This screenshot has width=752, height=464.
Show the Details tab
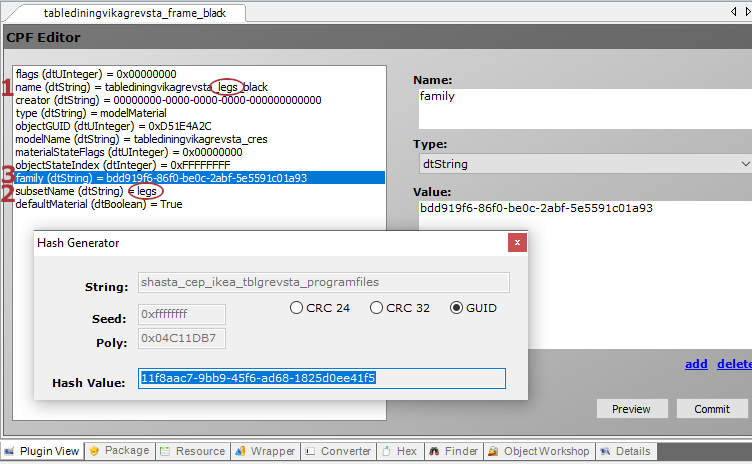click(625, 451)
